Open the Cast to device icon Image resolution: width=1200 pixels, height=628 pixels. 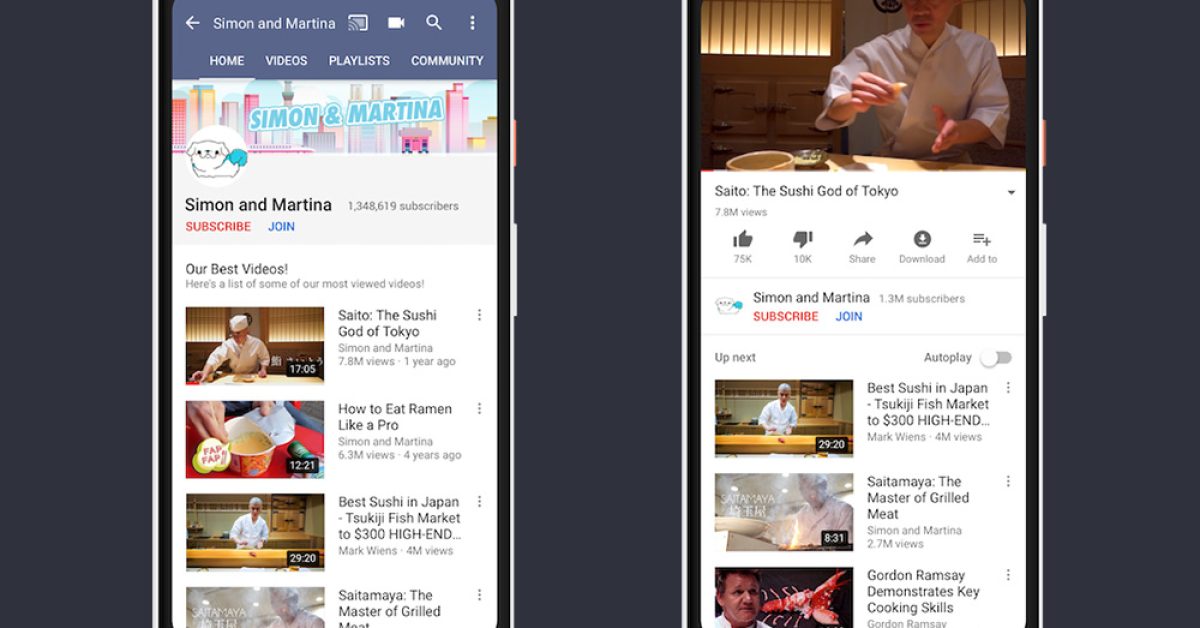(x=357, y=23)
